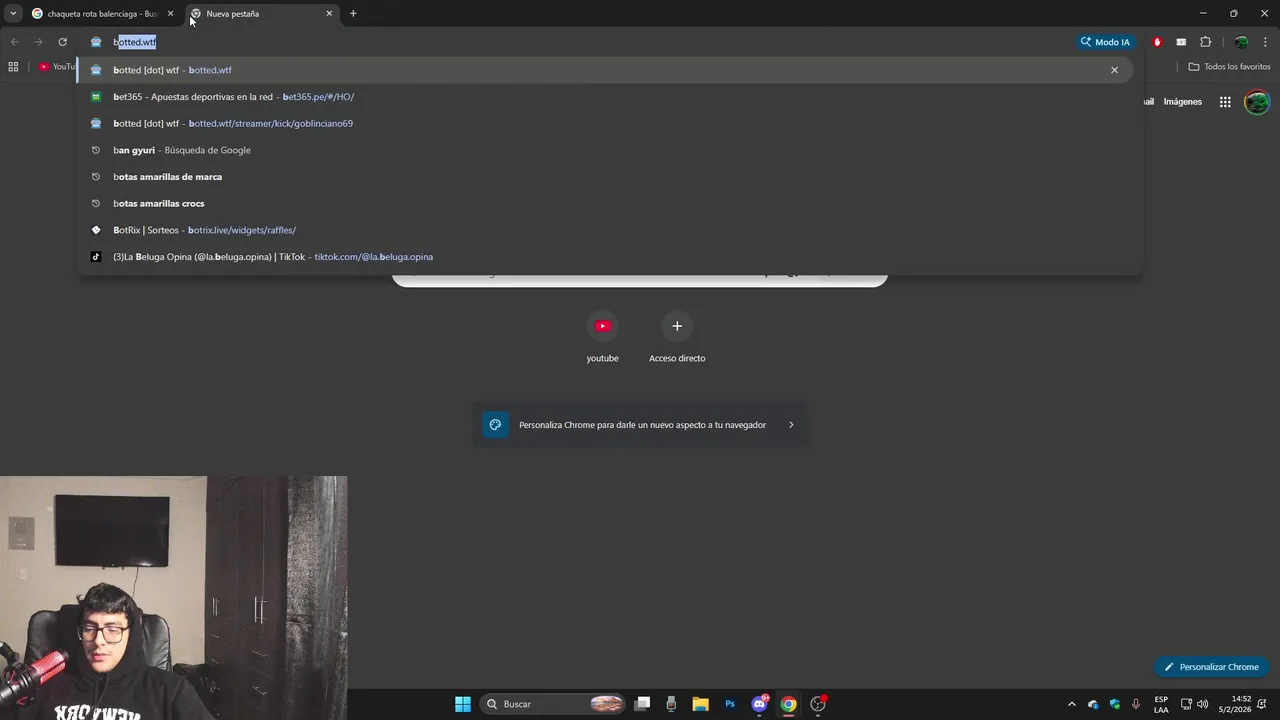The height and width of the screenshot is (720, 1280).
Task: Click the BotRix suggestion favicon
Action: (96, 230)
